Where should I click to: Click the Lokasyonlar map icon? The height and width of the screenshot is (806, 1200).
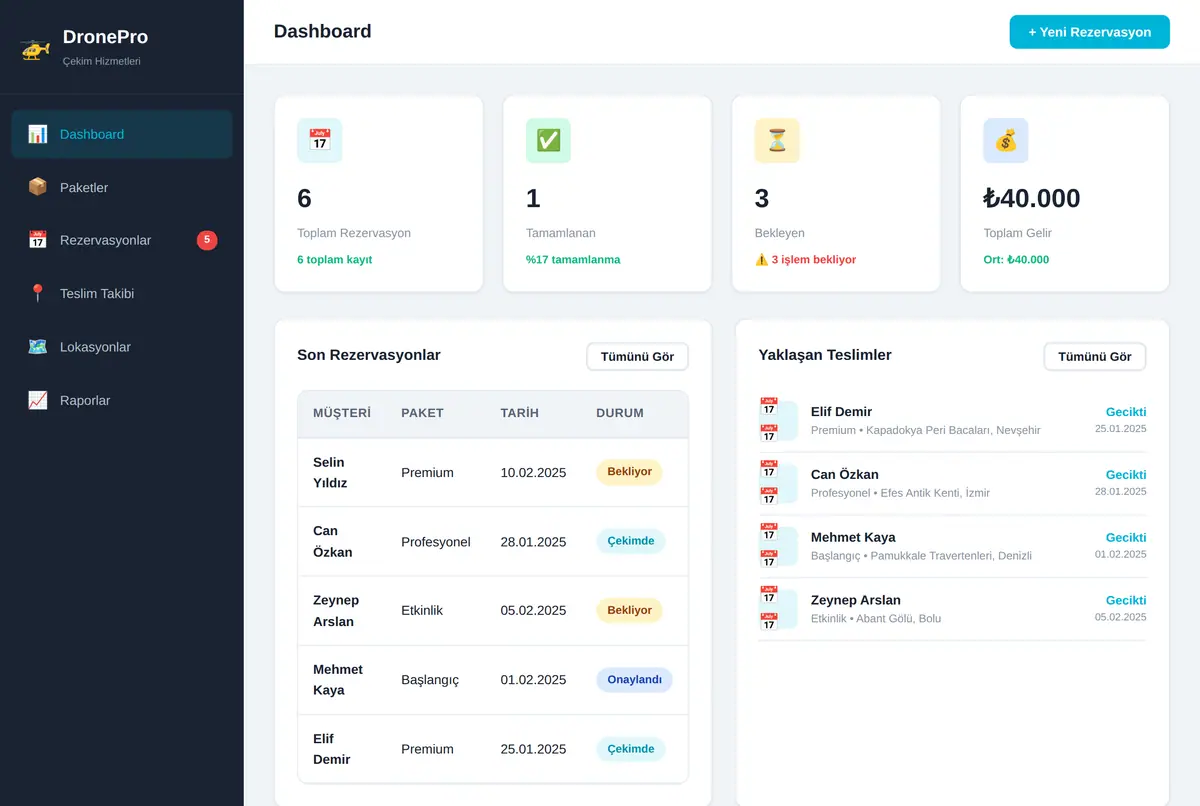[38, 347]
